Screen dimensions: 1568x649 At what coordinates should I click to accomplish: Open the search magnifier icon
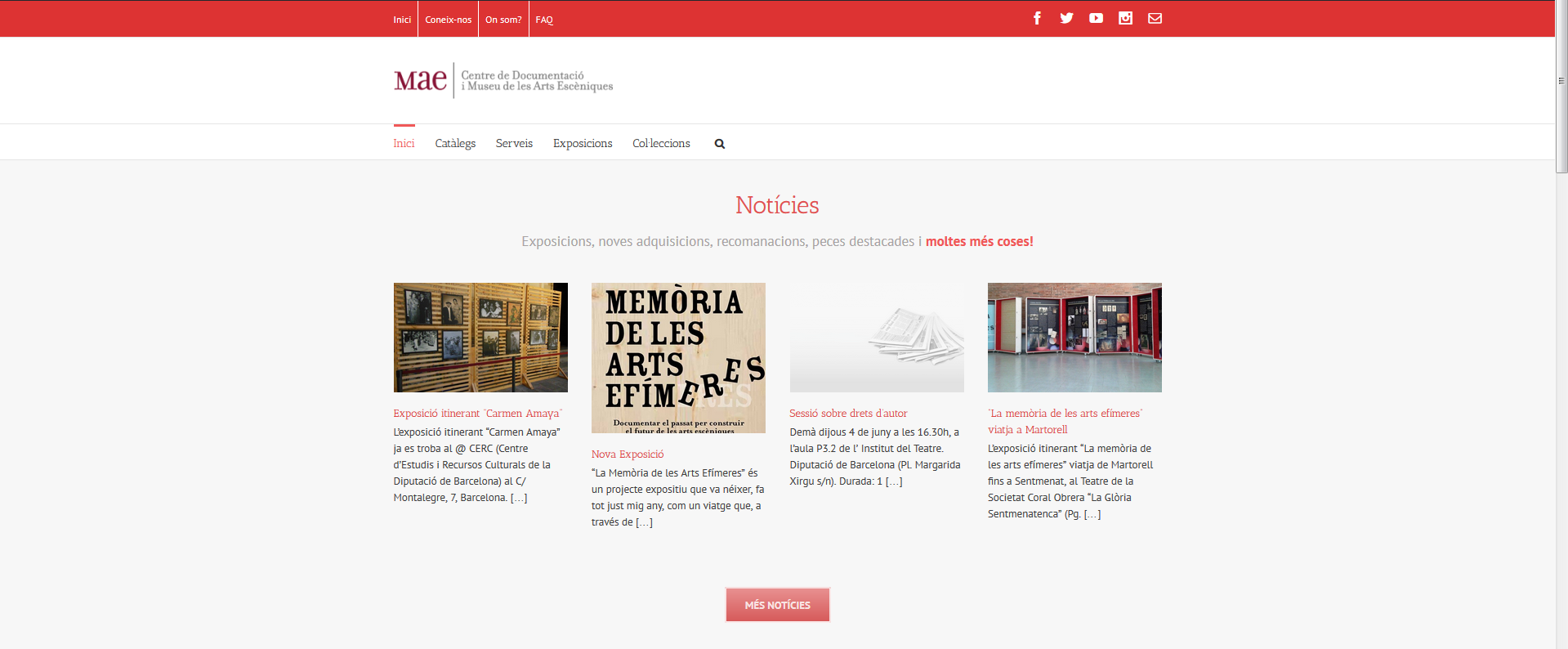pyautogui.click(x=720, y=144)
